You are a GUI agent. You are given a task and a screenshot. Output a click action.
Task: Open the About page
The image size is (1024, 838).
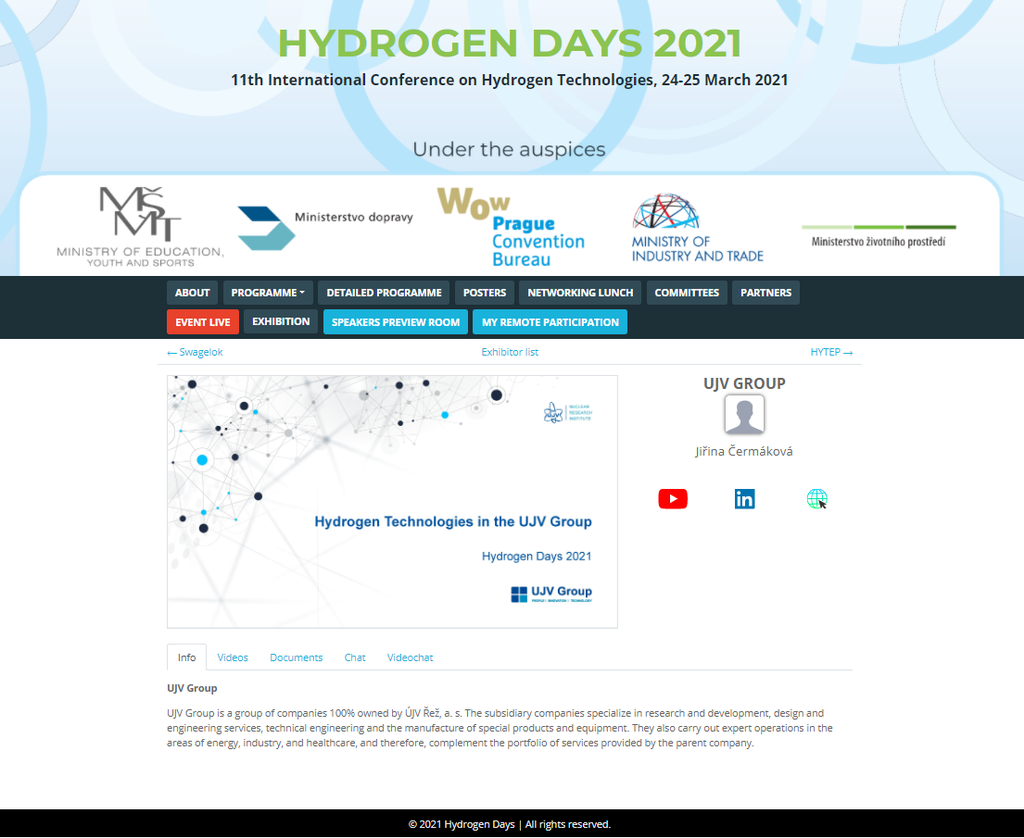192,293
